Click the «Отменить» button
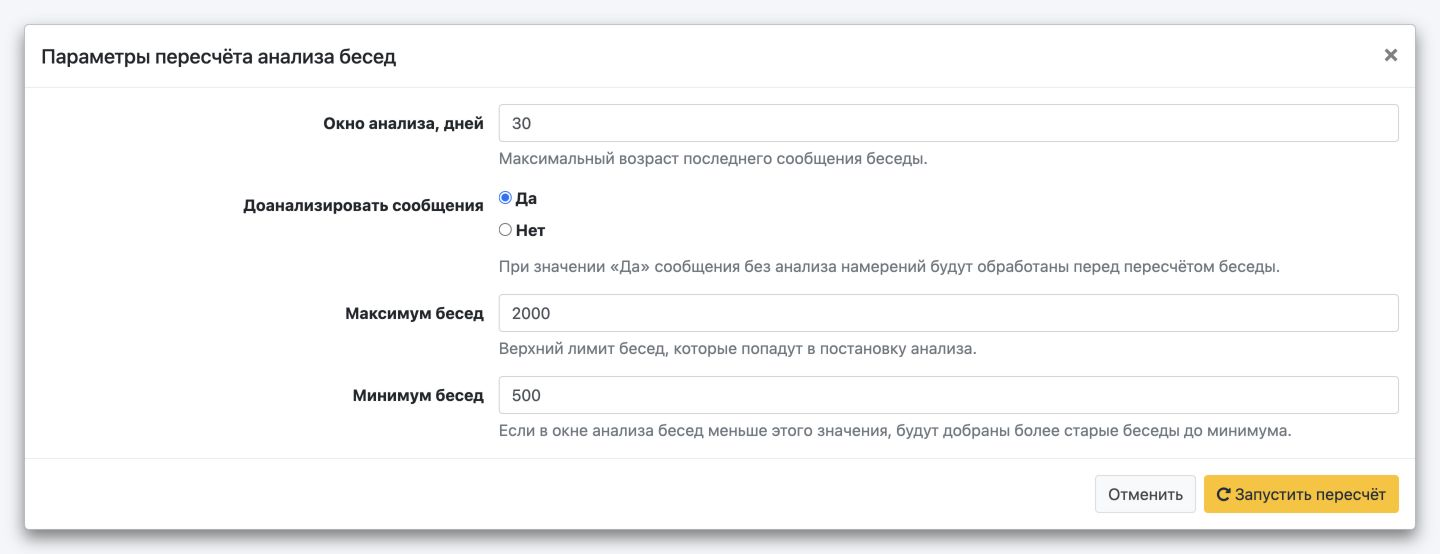Viewport: 1440px width, 554px height. (1145, 494)
